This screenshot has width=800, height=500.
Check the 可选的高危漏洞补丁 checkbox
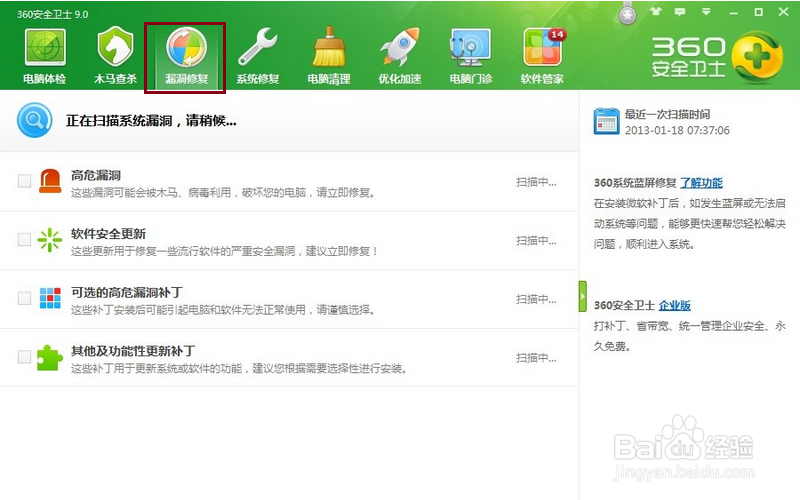click(x=24, y=298)
